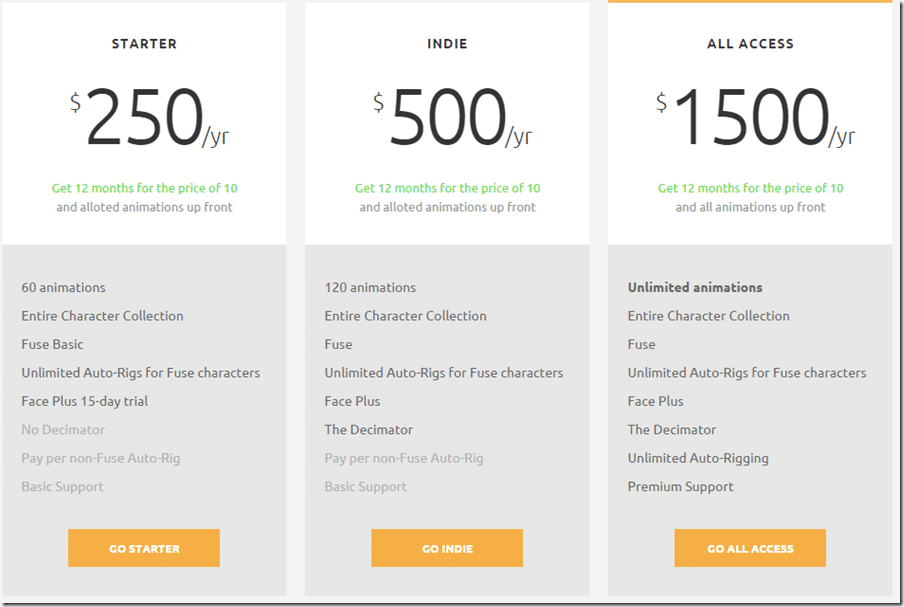Click the $250/yr Starter price
Viewport: 904px width, 607px height.
149,117
